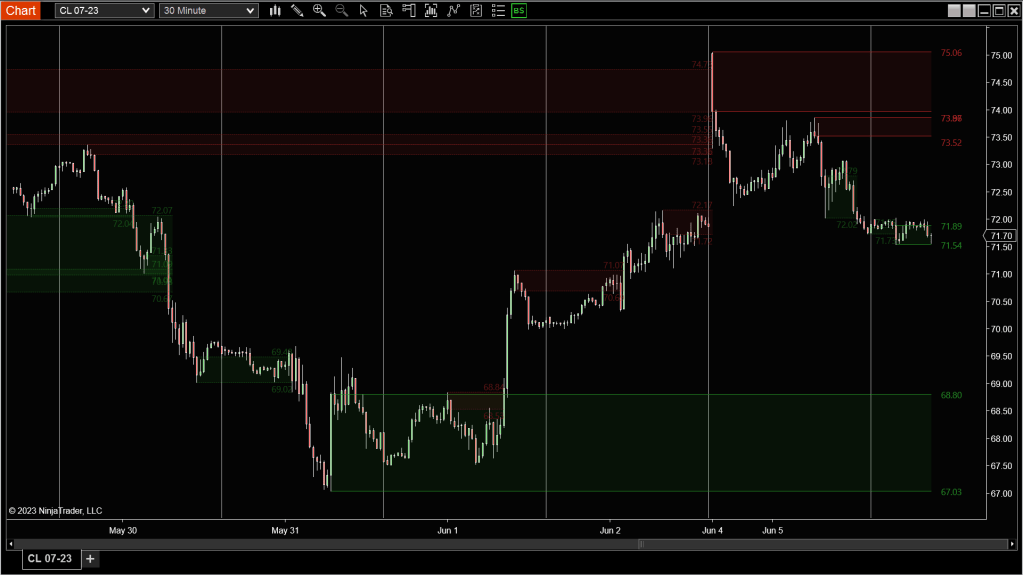Open the Strategies icon in toolbar
This screenshot has width=1023, height=575.
475,10
